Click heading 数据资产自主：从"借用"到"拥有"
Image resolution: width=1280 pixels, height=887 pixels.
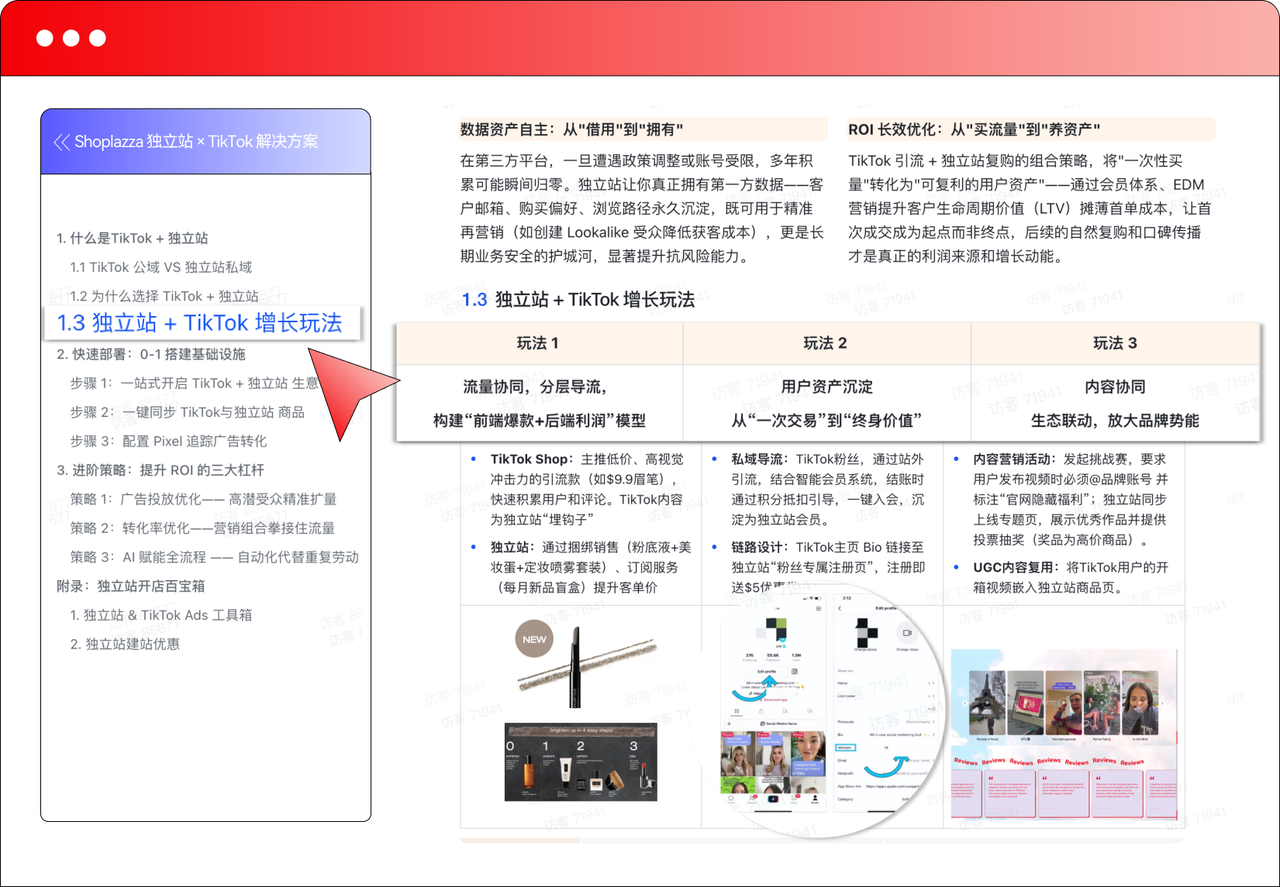coord(572,129)
